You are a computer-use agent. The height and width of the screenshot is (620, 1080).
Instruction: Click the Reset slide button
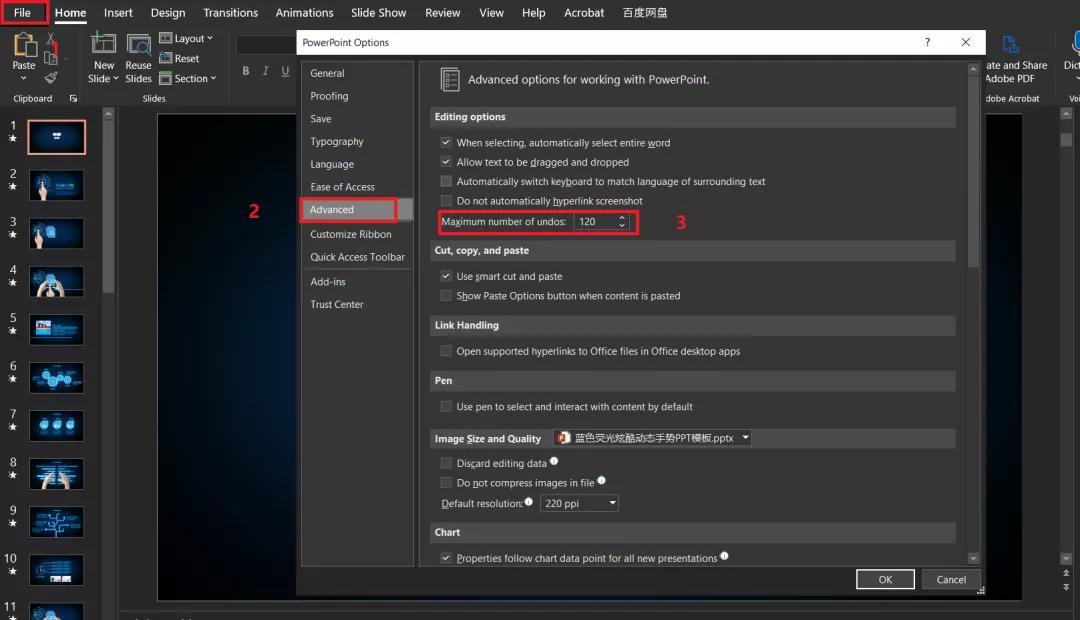(179, 59)
